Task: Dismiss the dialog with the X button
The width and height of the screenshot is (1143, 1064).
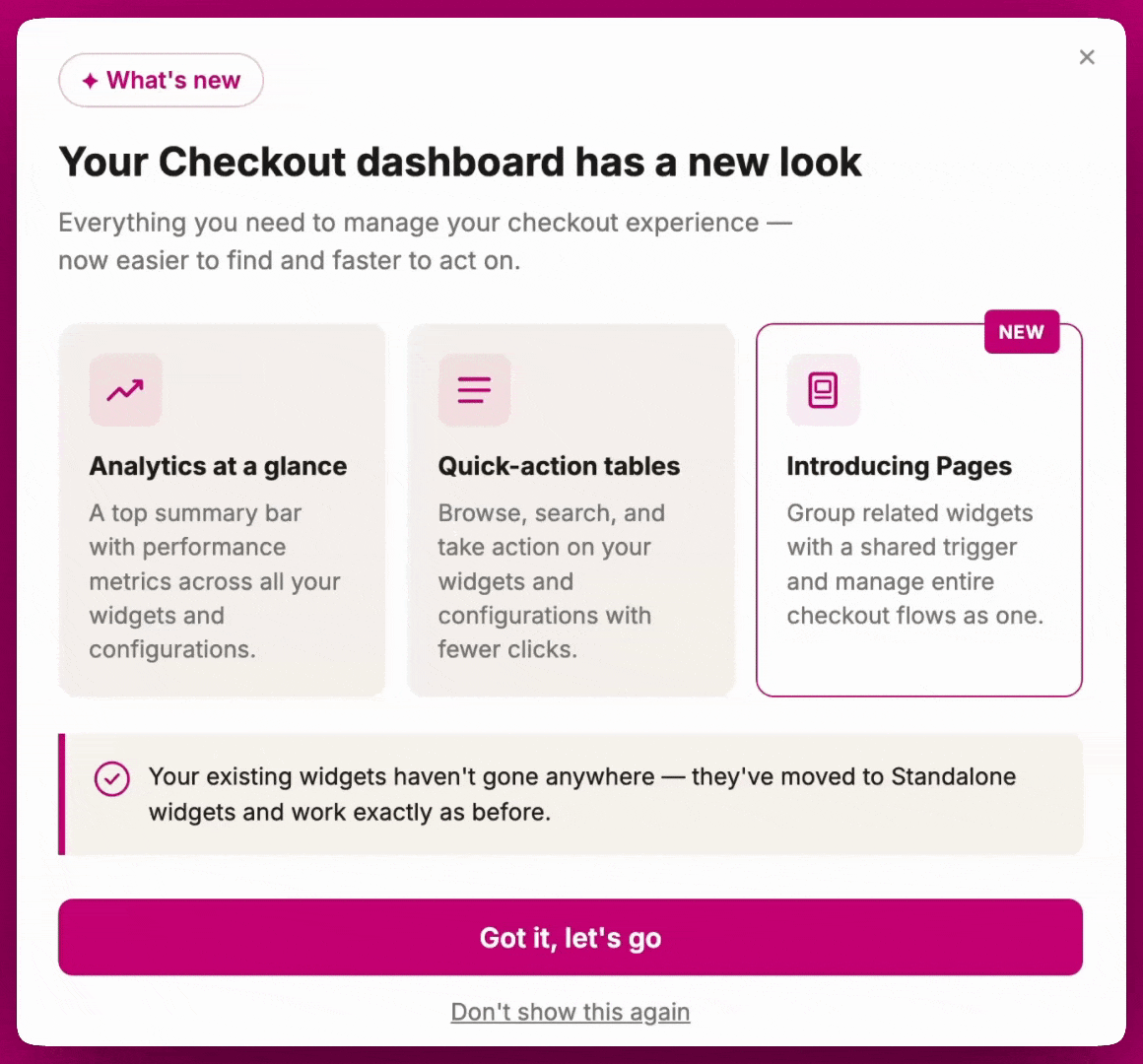Action: click(x=1086, y=57)
